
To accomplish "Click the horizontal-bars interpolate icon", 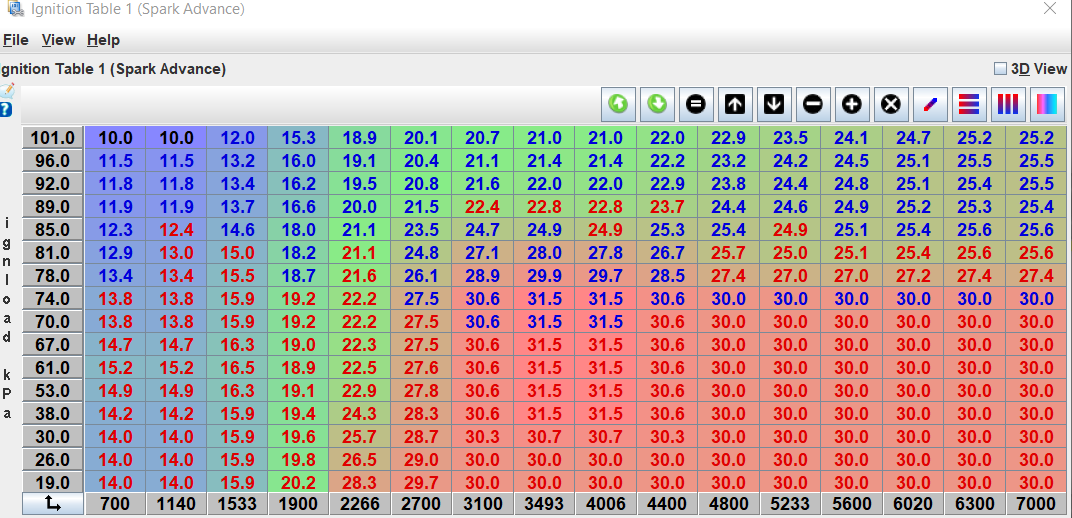I will [968, 104].
